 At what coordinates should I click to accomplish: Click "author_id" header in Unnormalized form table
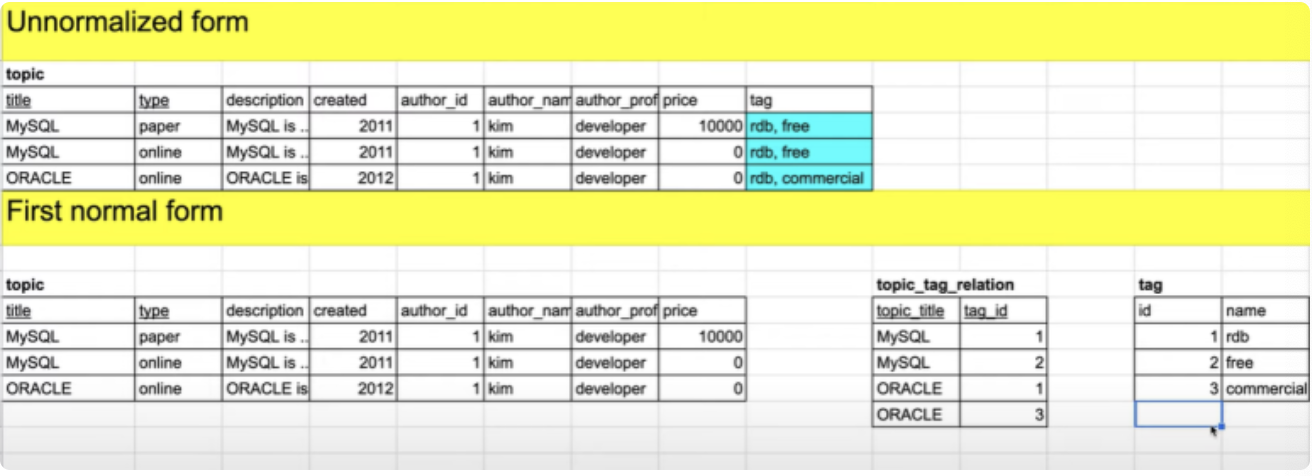pyautogui.click(x=440, y=100)
